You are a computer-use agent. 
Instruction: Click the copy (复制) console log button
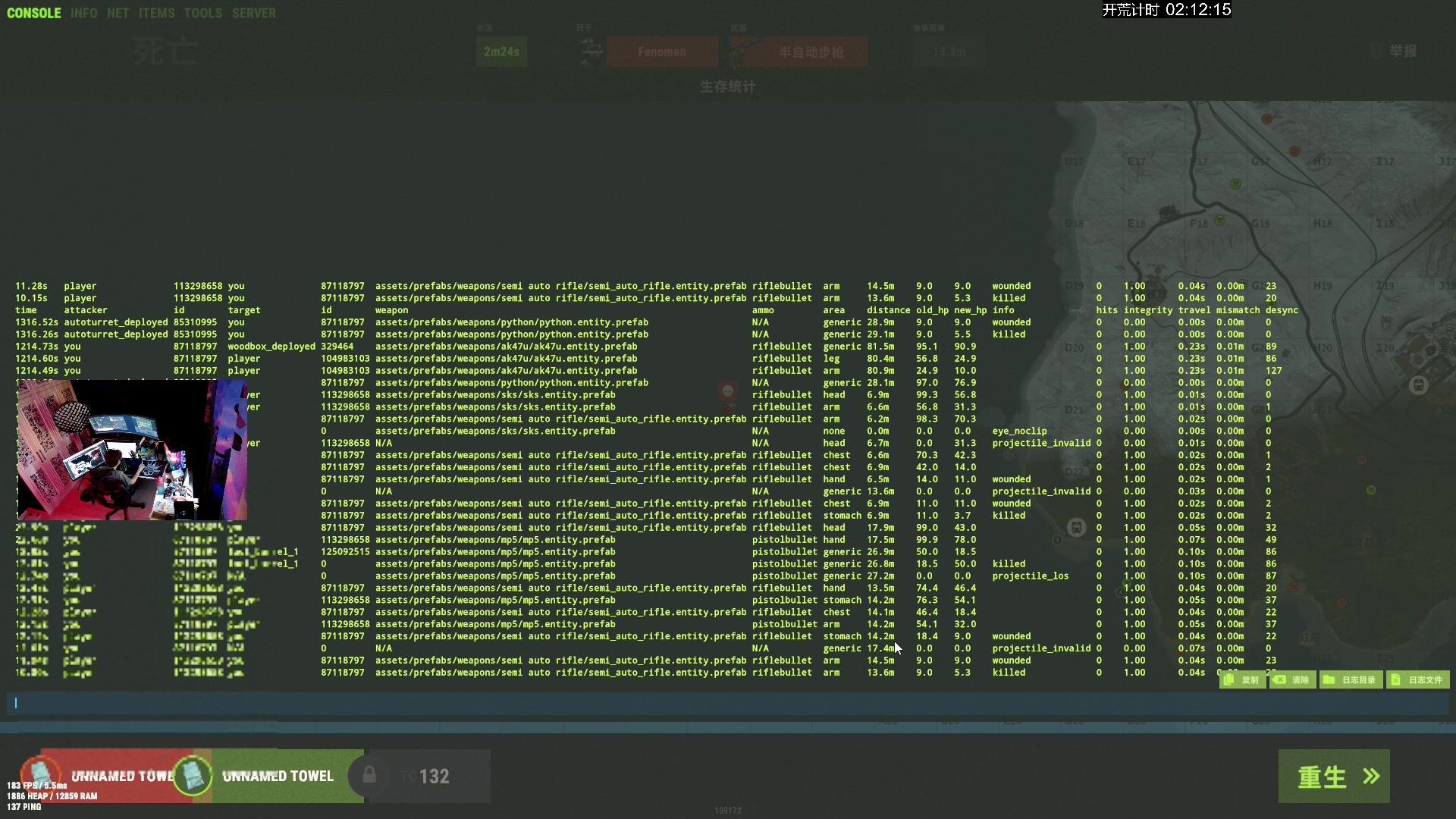[1242, 680]
